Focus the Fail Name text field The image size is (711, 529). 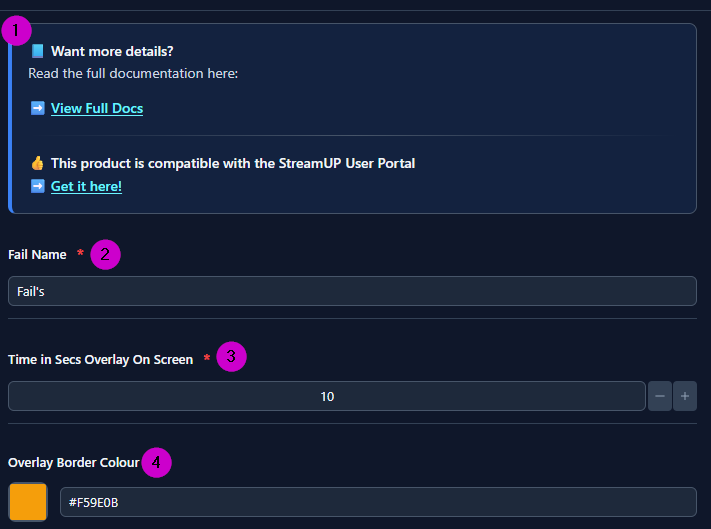pos(352,291)
